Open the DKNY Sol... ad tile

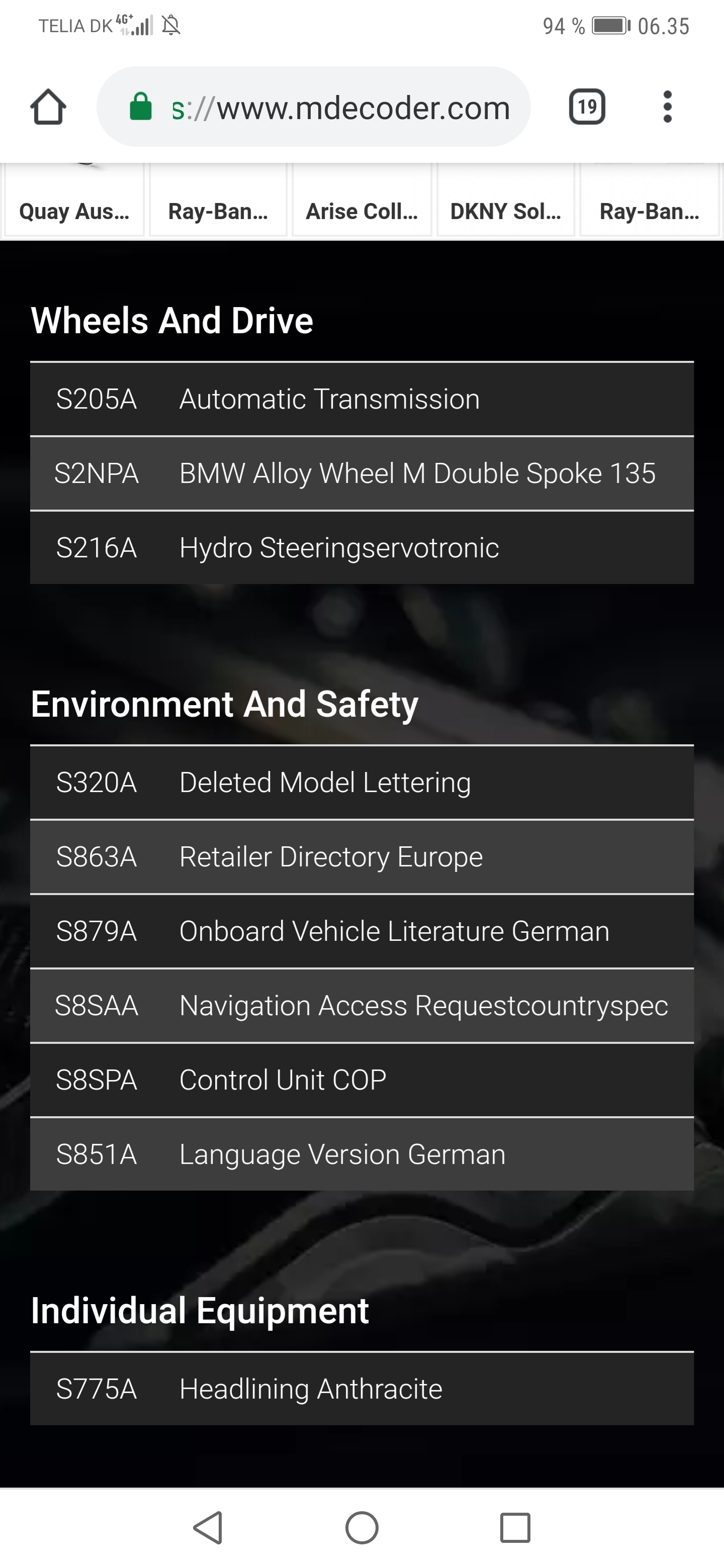point(505,211)
